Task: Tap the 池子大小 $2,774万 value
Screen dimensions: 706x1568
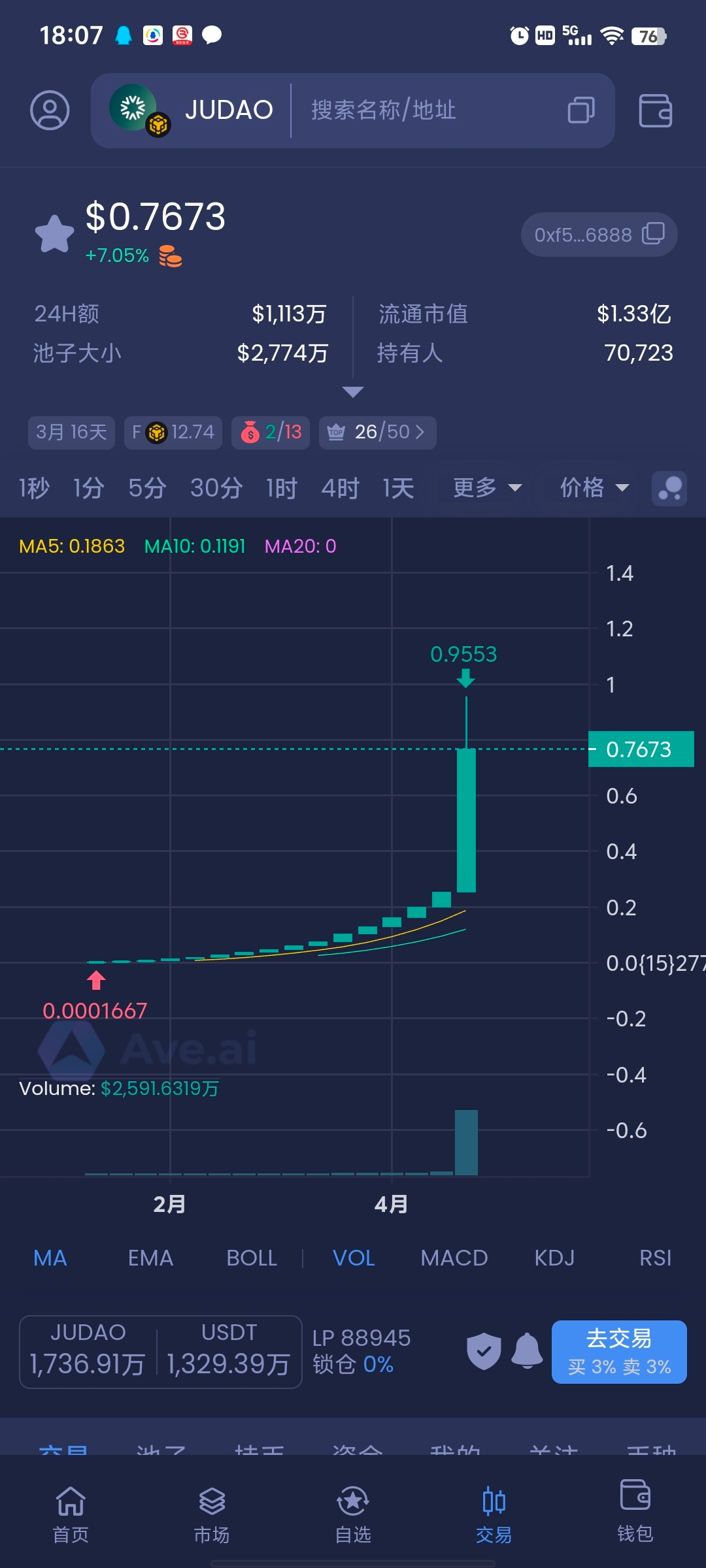Action: coord(282,353)
